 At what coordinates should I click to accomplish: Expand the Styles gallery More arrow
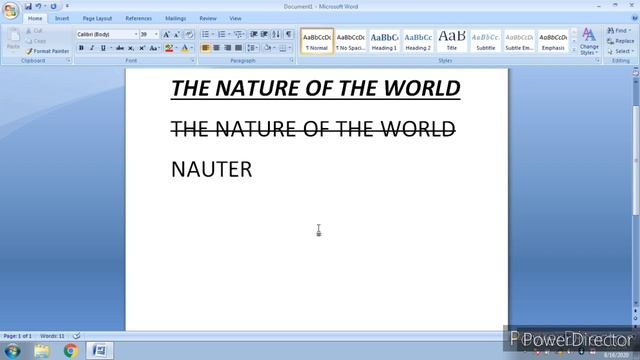click(x=574, y=49)
